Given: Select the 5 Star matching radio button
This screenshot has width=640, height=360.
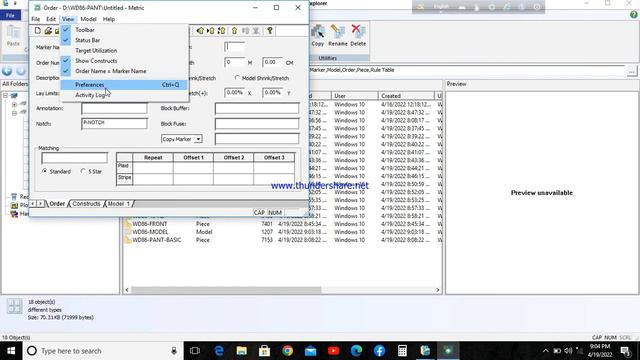Looking at the screenshot, I should (x=83, y=171).
